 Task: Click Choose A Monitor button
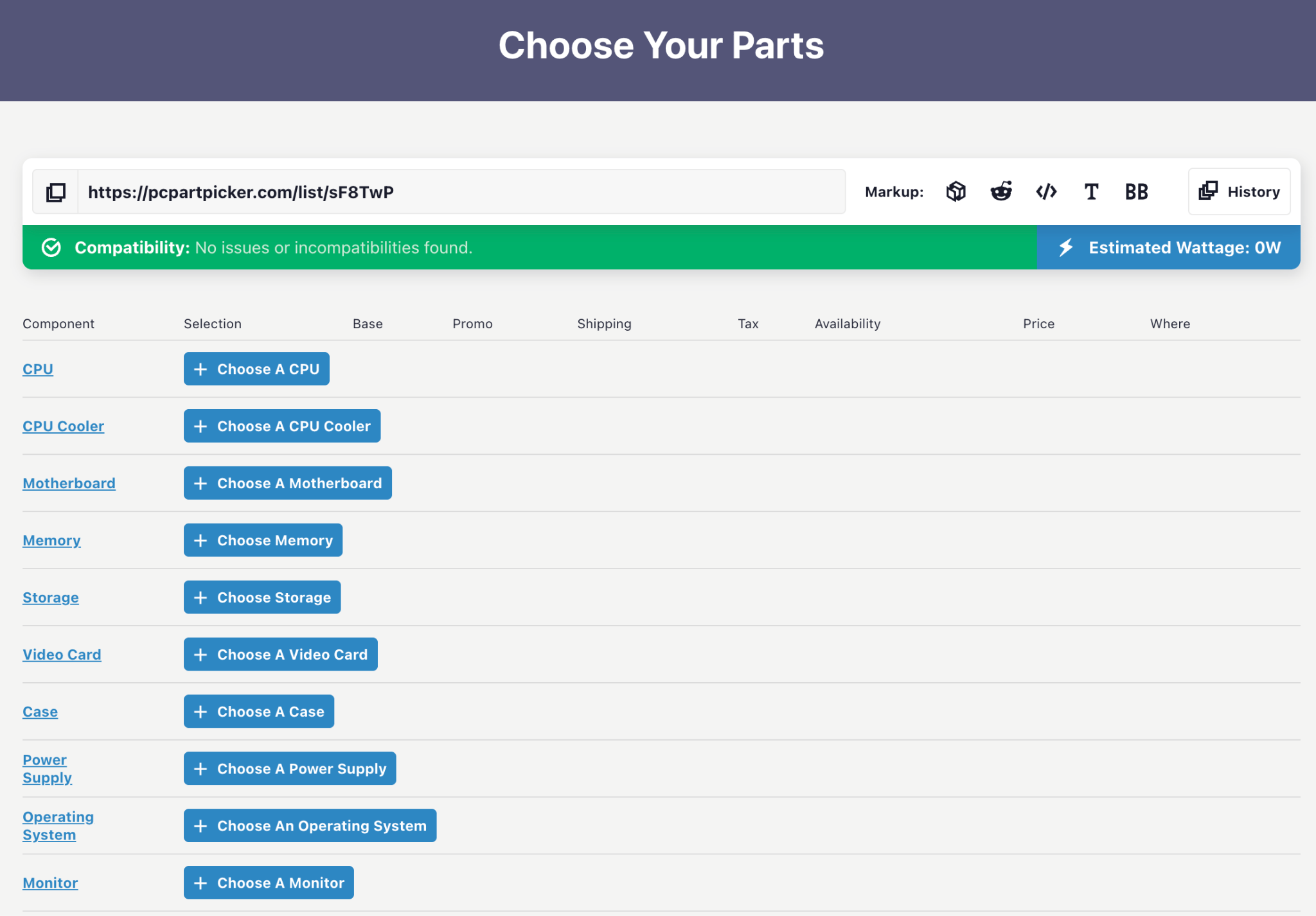269,883
